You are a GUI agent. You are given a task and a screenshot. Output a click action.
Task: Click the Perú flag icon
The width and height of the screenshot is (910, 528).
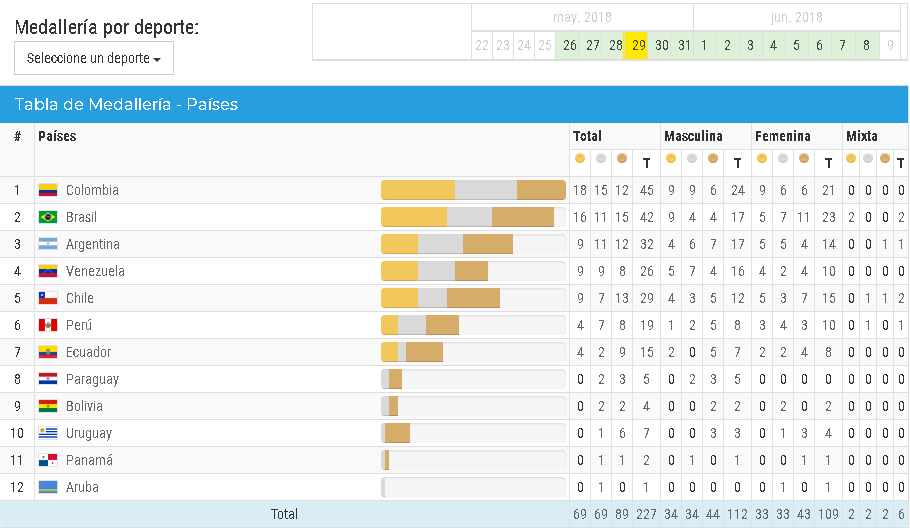point(48,325)
